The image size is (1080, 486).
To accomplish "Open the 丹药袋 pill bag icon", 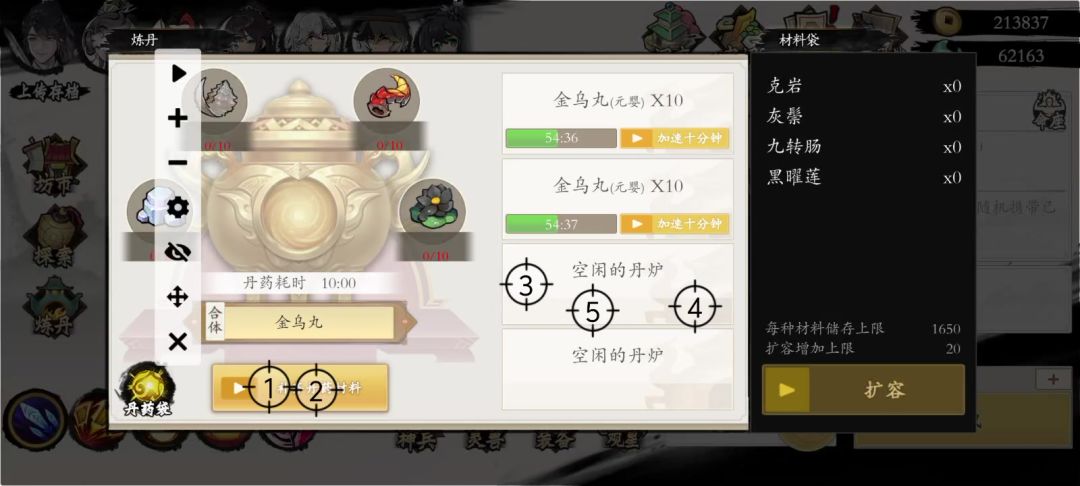I will pos(147,390).
